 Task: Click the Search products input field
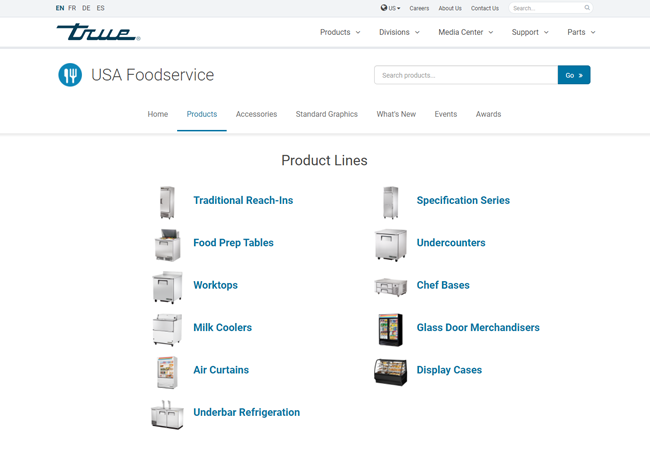466,75
